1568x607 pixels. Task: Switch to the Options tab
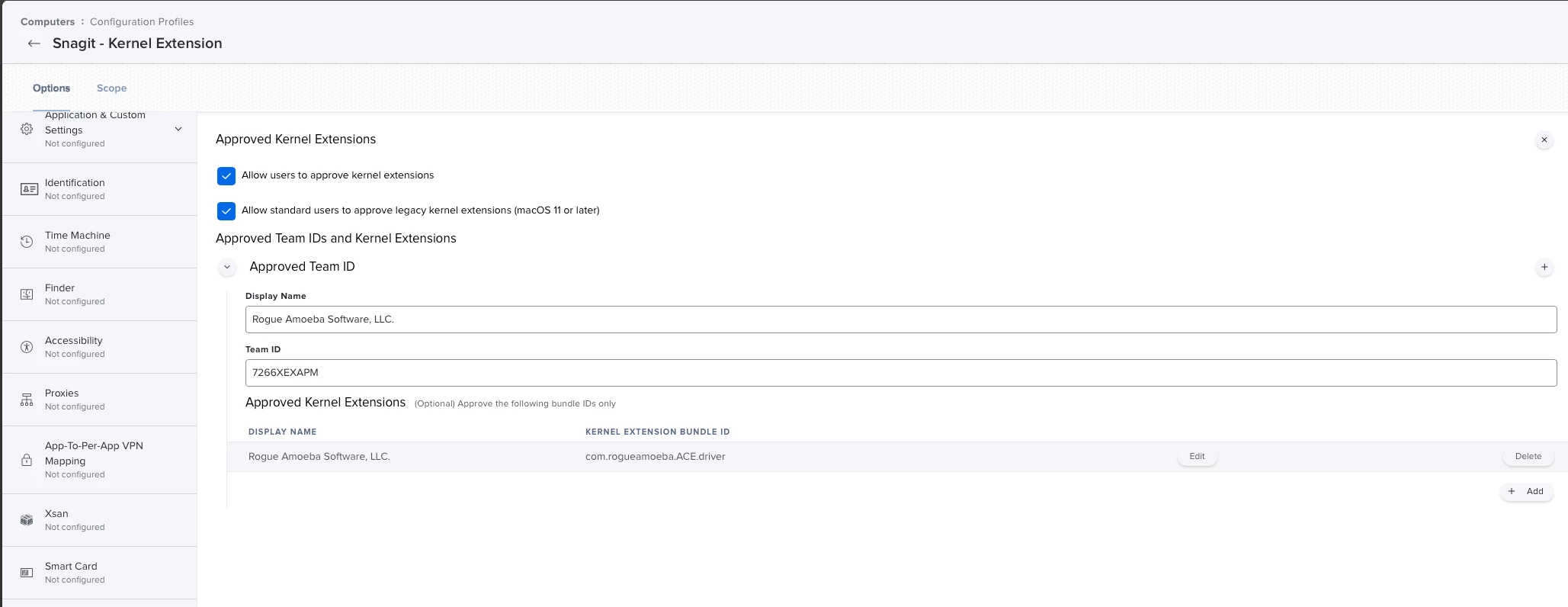point(51,88)
